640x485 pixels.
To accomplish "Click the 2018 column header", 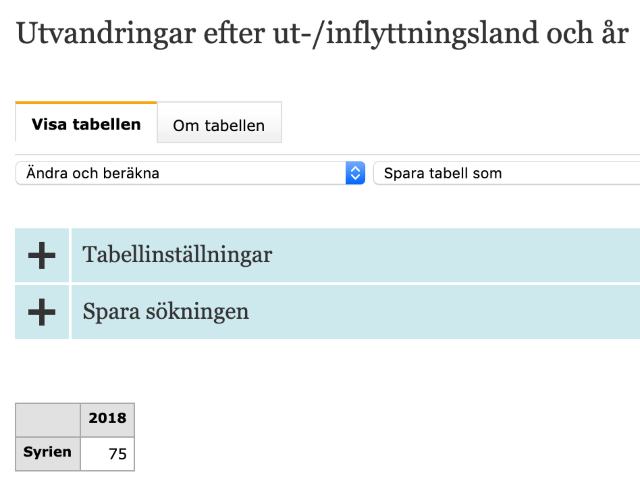I will pos(107,419).
